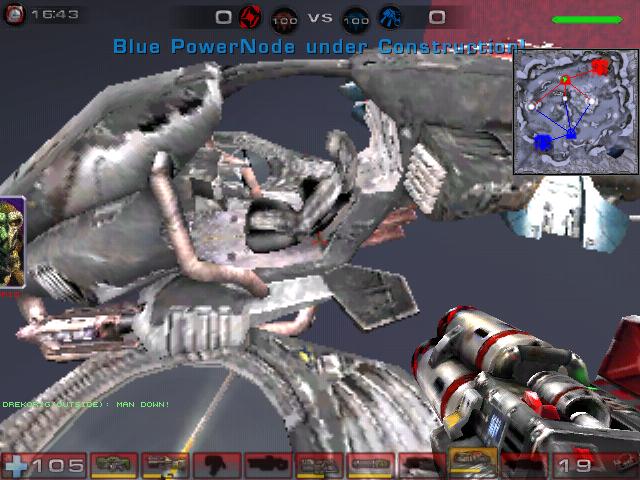
Task: Click the player portrait thumbnail
Action: pos(12,242)
